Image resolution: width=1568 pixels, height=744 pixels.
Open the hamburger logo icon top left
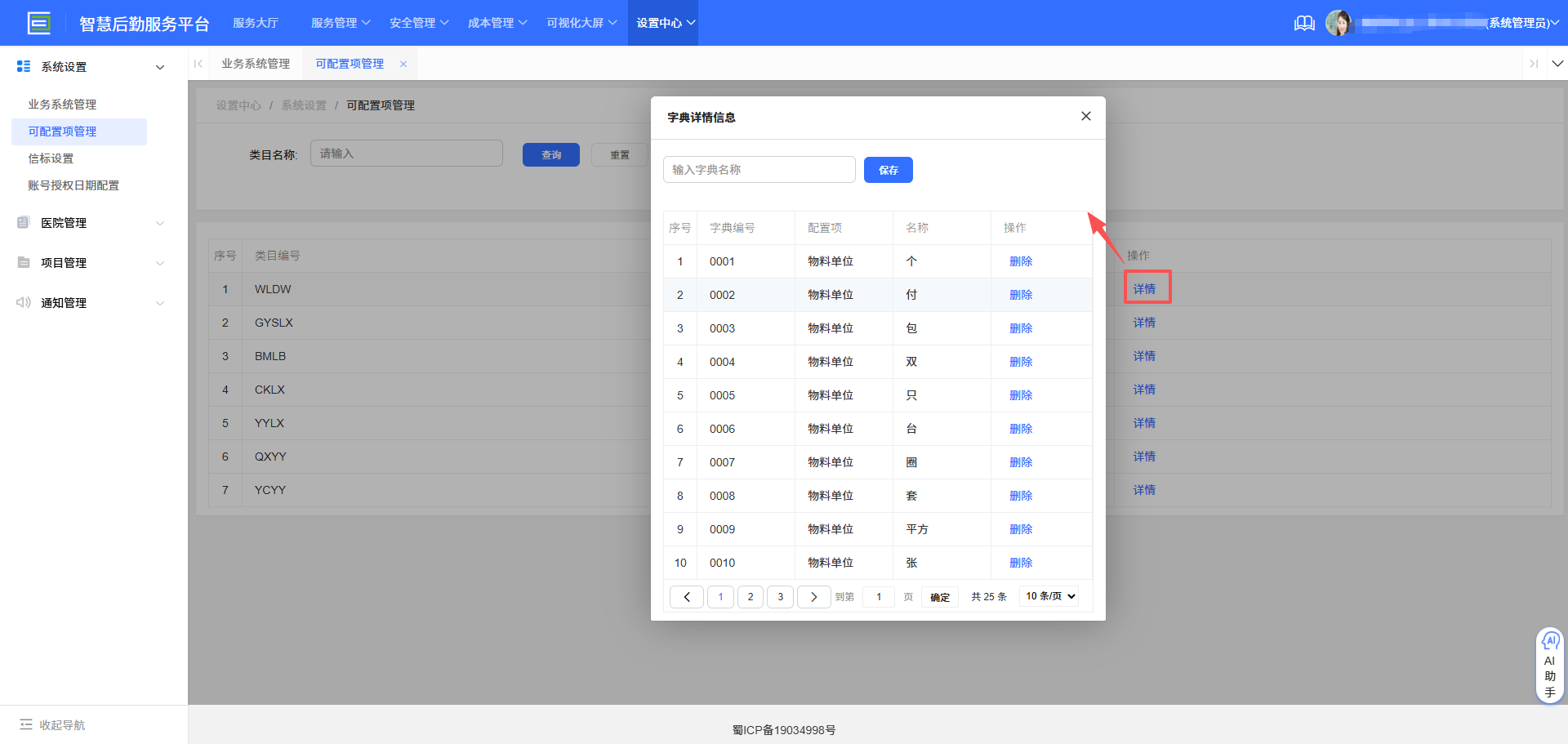point(39,22)
